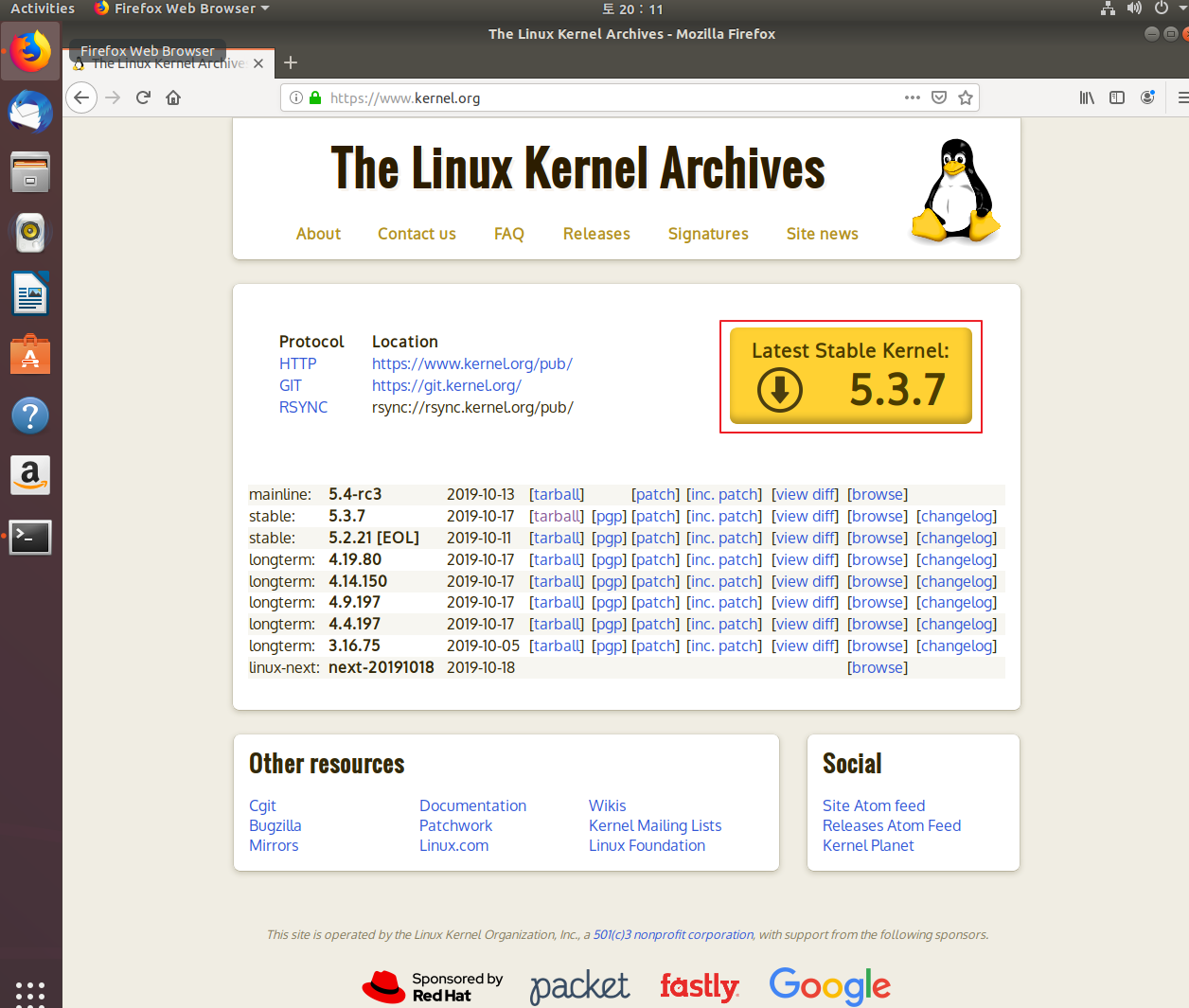Open Rhythmbox from dock

click(30, 233)
